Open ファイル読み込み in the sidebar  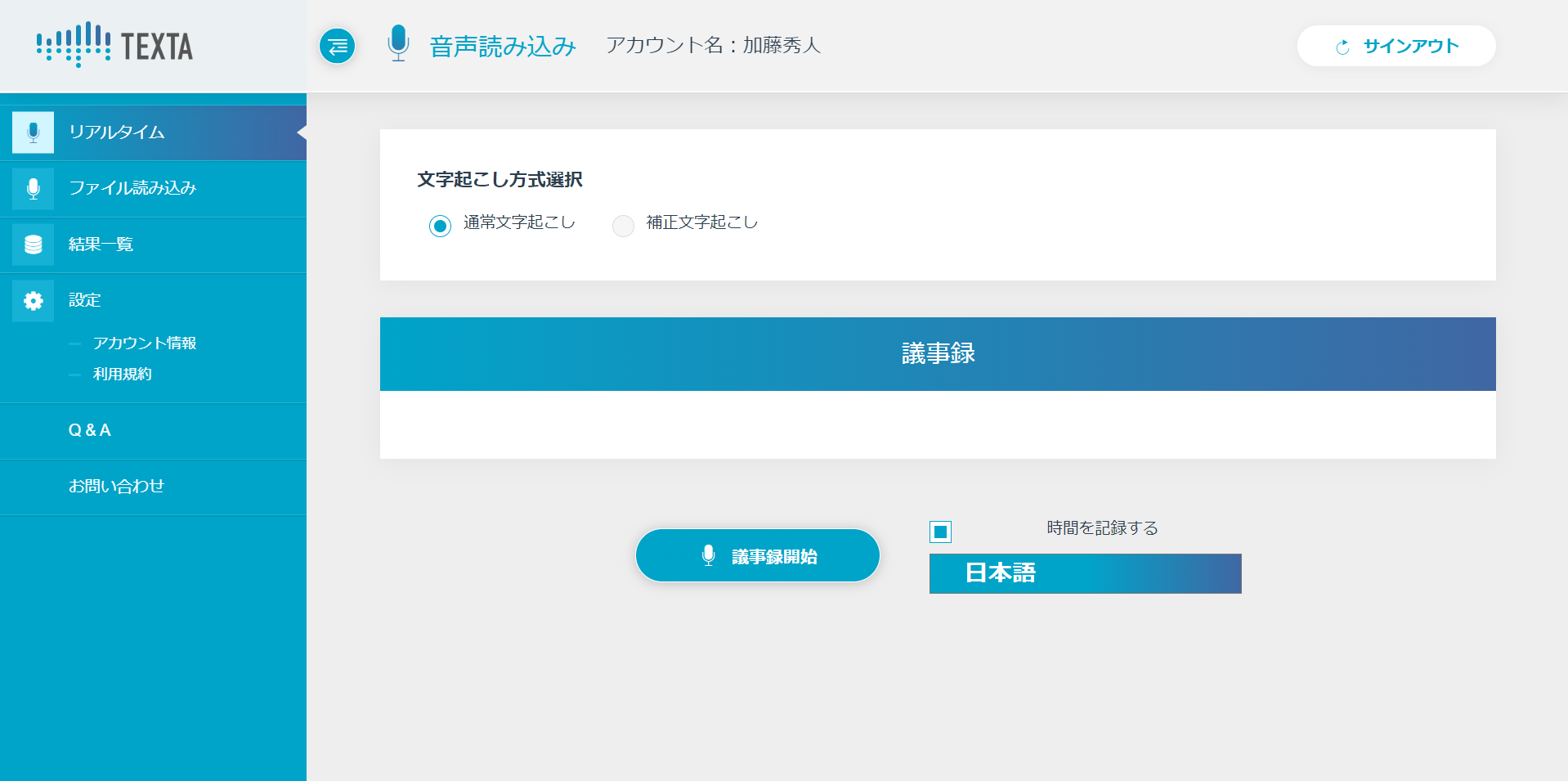coord(153,188)
